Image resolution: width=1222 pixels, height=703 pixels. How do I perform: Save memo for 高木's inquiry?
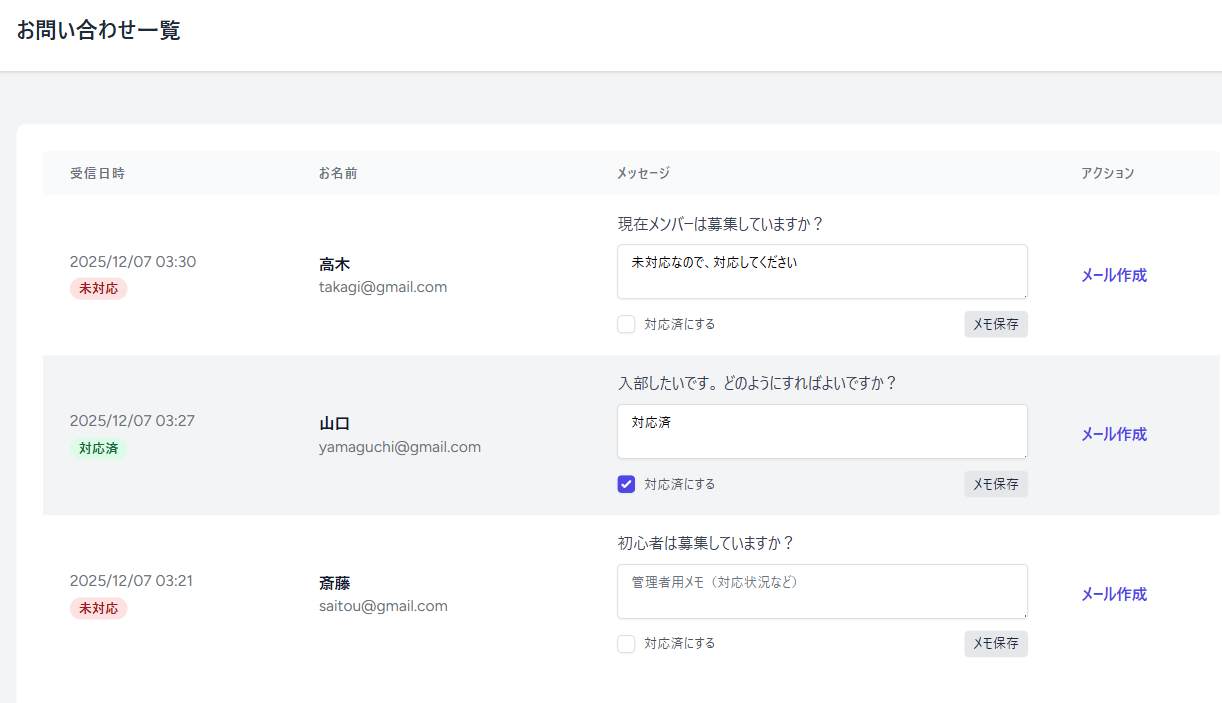coord(995,324)
